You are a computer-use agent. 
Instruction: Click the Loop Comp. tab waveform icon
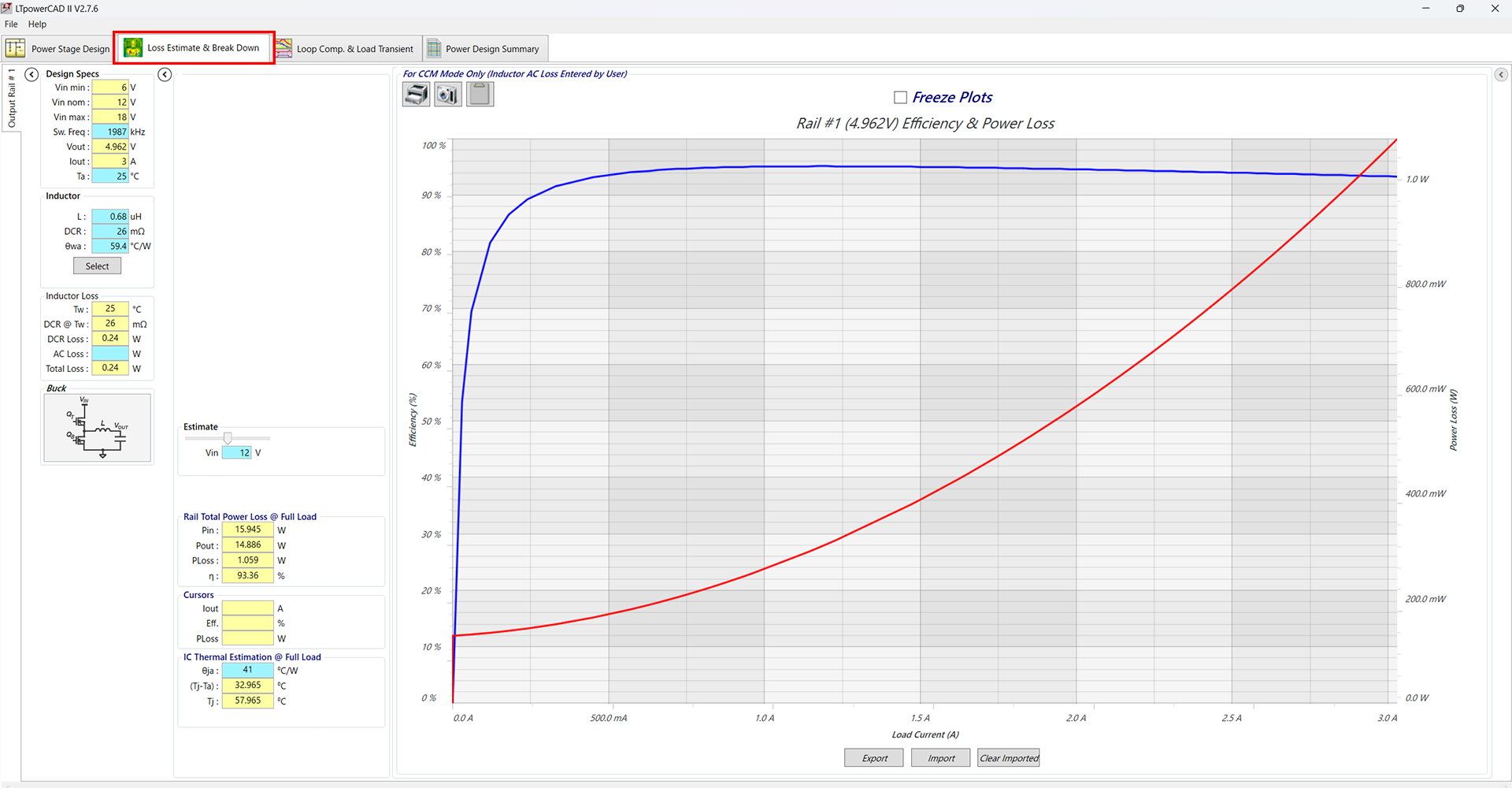coord(283,48)
